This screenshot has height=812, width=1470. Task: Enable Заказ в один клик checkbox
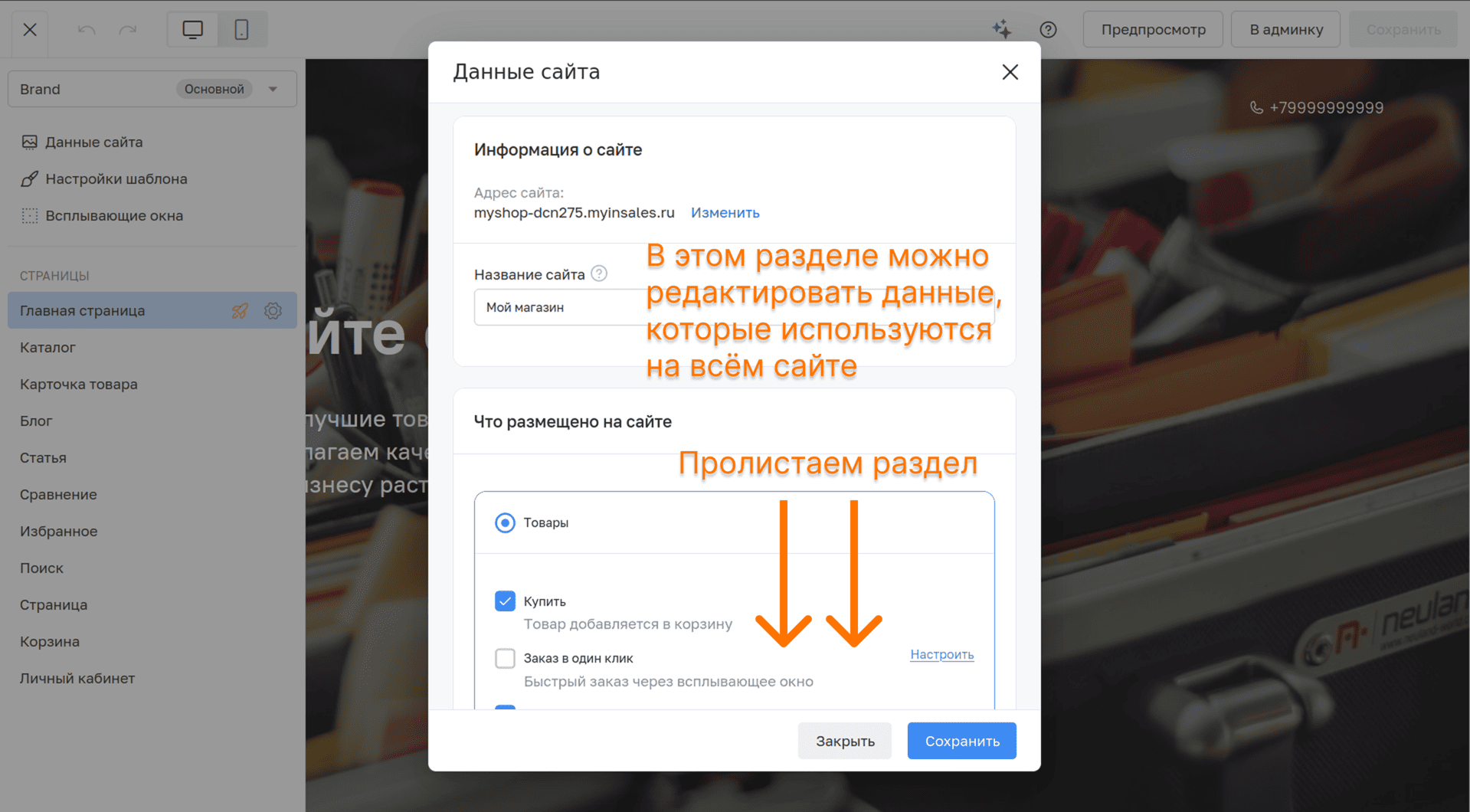point(505,658)
